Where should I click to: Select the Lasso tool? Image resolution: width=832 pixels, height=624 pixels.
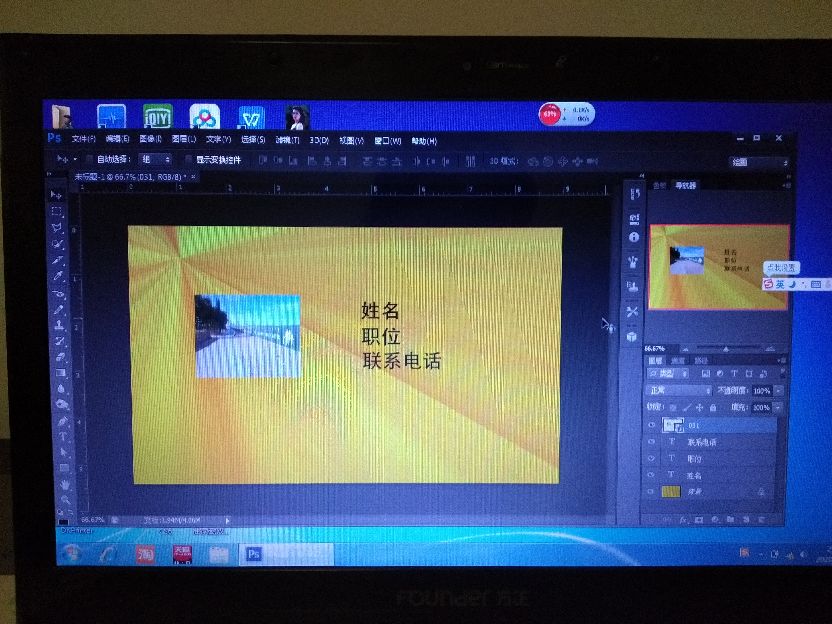57,228
